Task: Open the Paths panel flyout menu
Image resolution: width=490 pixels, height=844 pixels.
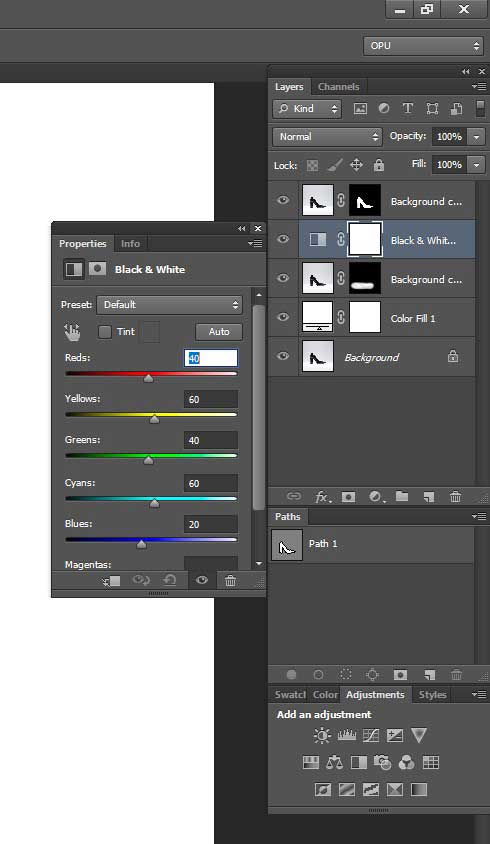Action: click(479, 516)
